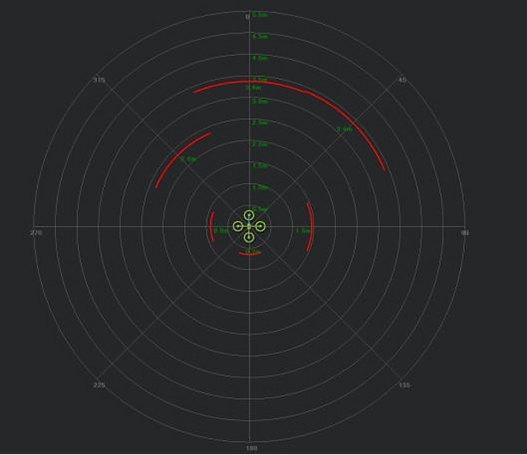Click the 1.0m range ring label
This screenshot has height=455, width=527.
260,187
